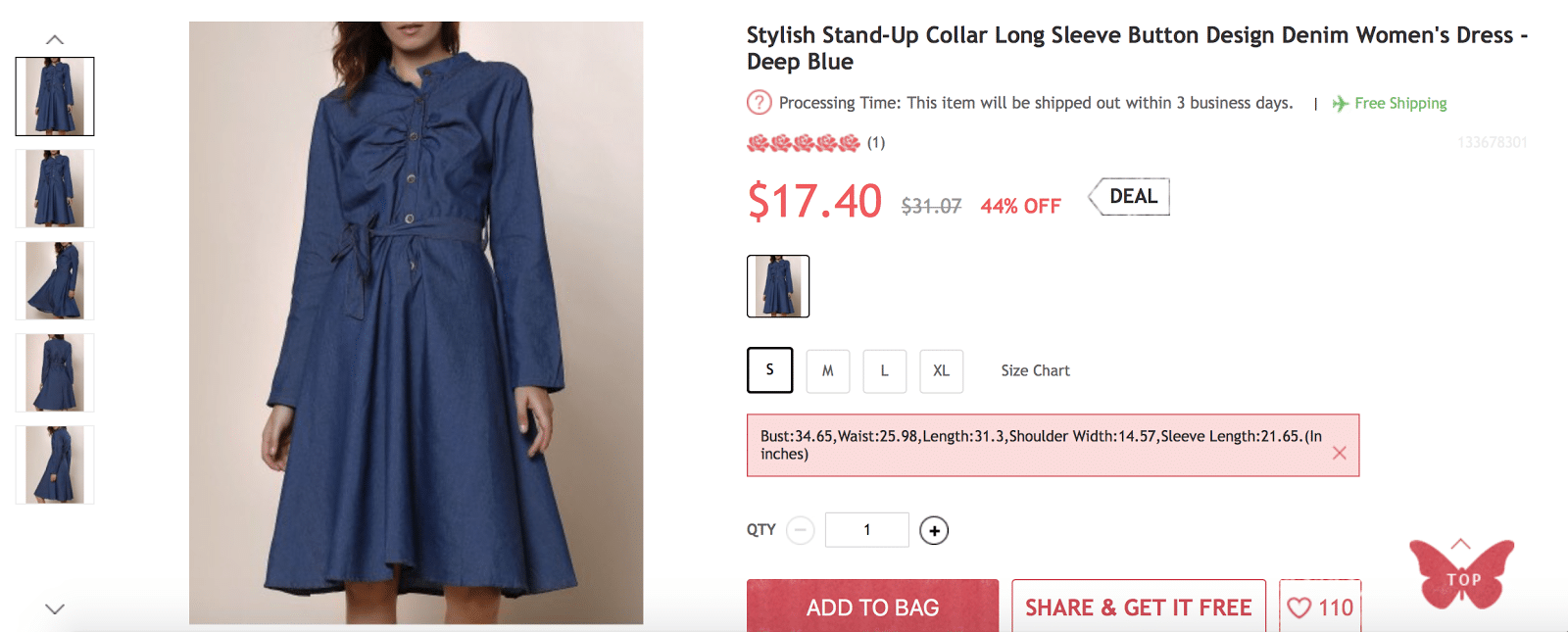Close the pink size measurements box
Viewport: 1568px width, 632px height.
coord(1340,453)
